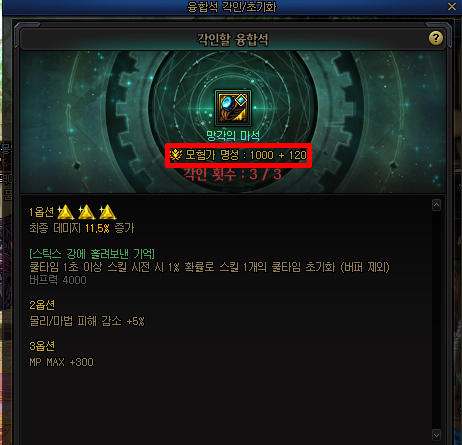The width and height of the screenshot is (462, 445).
Task: Click the option list scrollbar track
Action: pyautogui.click(x=436, y=320)
